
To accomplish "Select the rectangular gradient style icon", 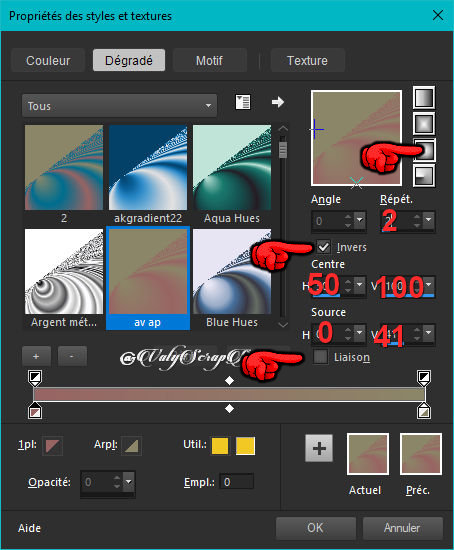I will [424, 123].
